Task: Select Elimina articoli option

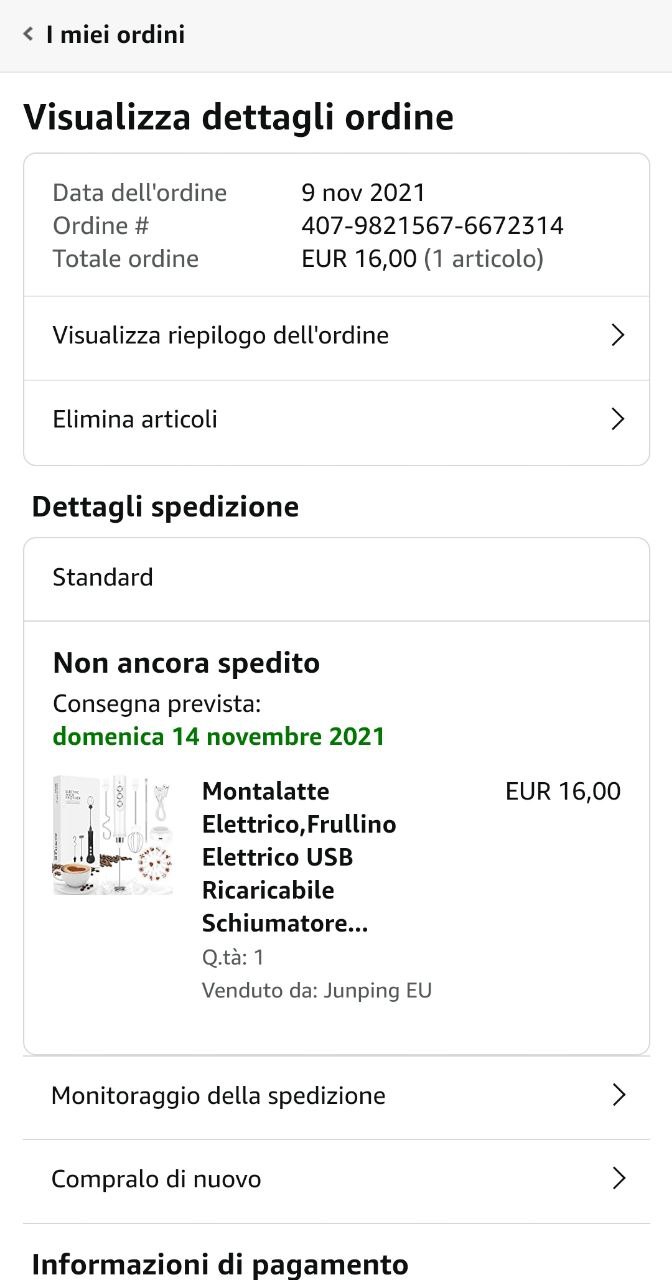Action: pyautogui.click(x=135, y=419)
